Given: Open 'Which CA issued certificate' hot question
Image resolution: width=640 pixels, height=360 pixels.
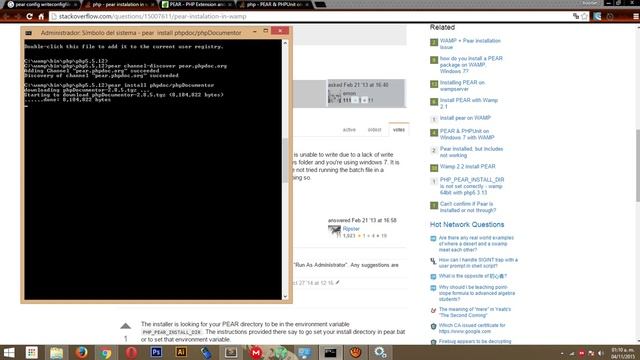Looking at the screenshot, I should [x=472, y=328].
